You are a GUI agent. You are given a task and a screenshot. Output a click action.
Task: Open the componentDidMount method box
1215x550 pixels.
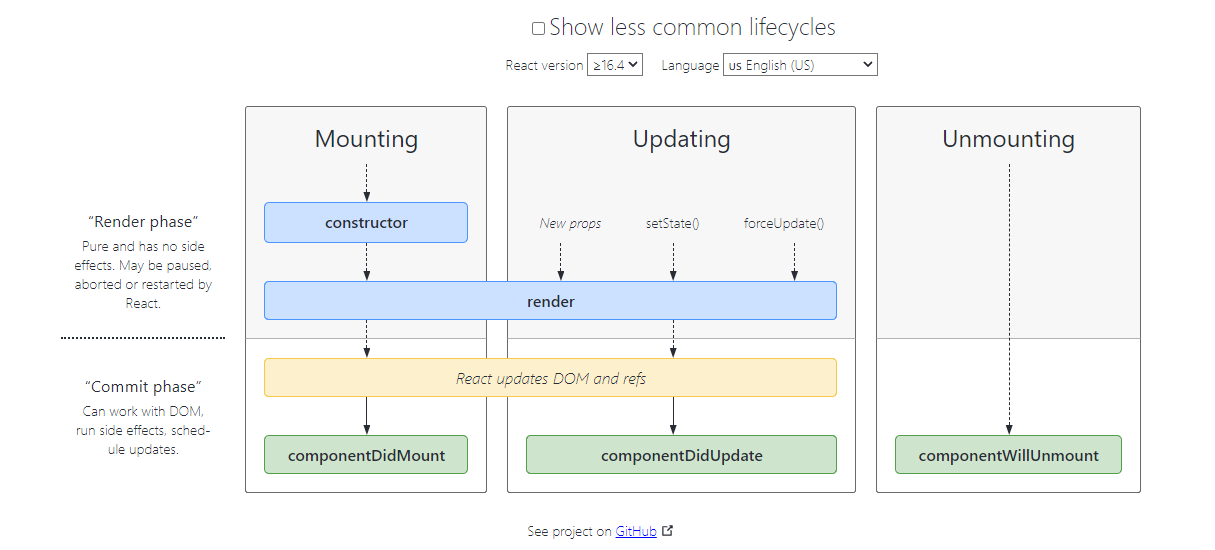pyautogui.click(x=366, y=455)
